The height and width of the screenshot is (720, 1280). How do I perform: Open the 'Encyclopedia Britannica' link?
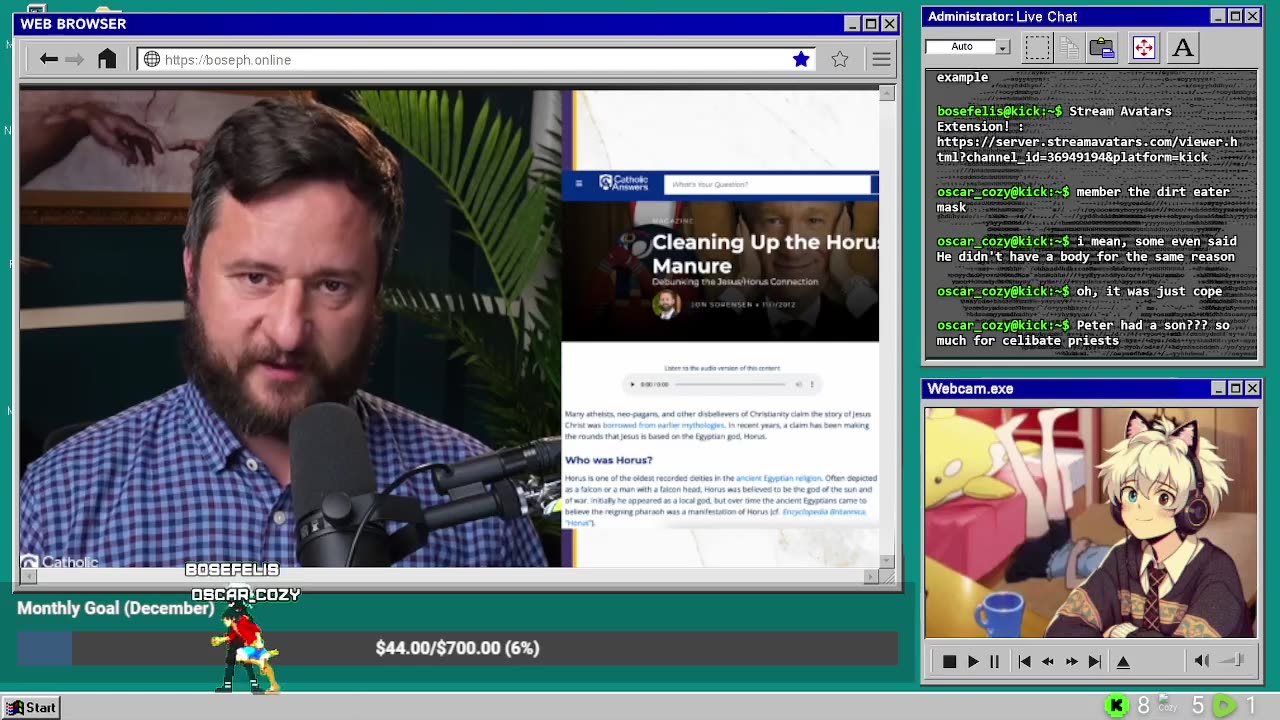coord(823,512)
